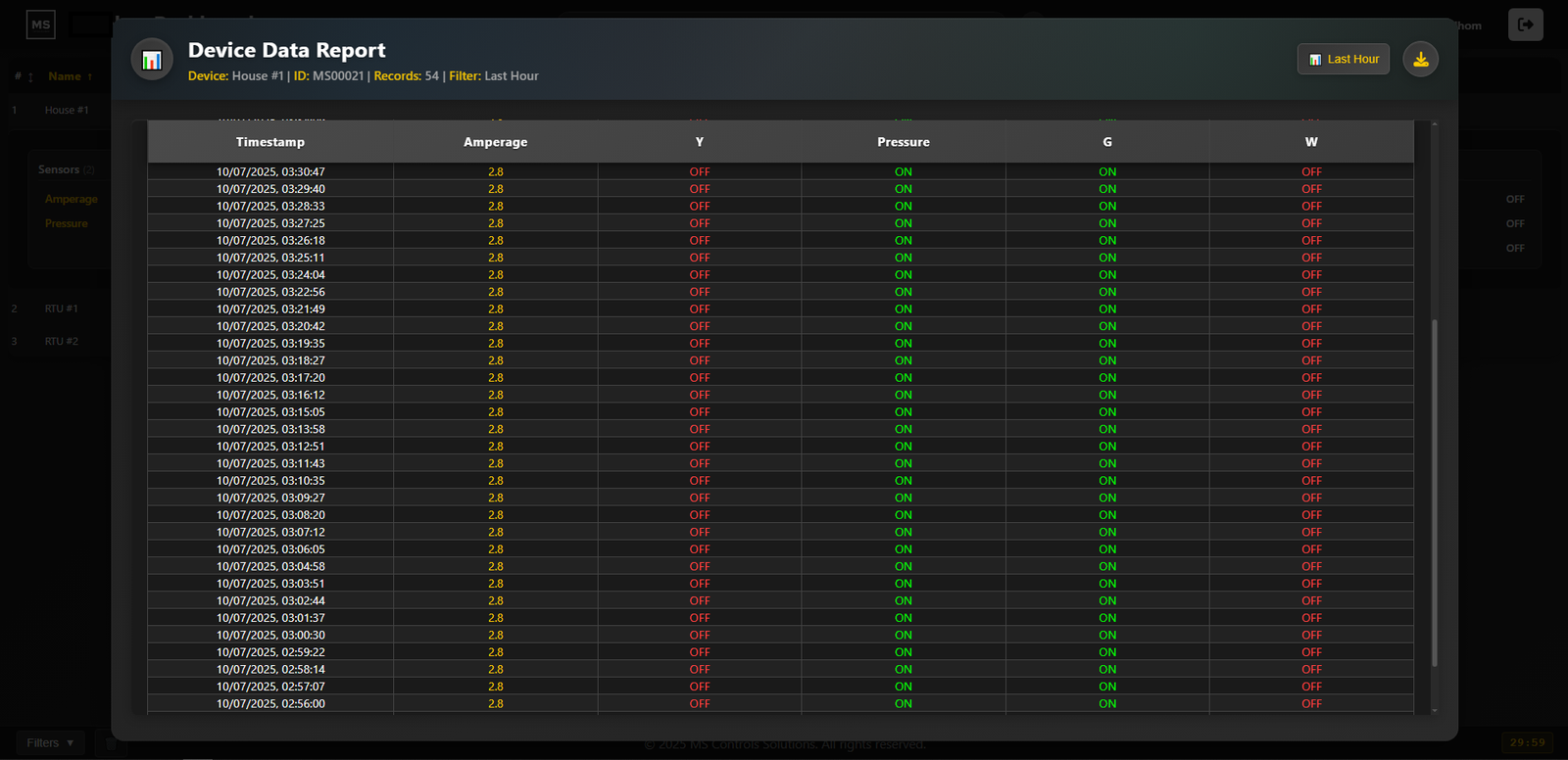Click the timestamp 10/07/2025, 02:59:22

point(270,651)
